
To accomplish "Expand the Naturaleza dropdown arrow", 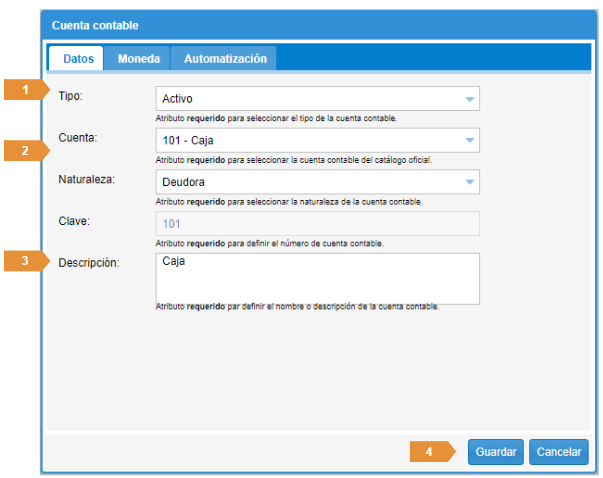I will 469,182.
